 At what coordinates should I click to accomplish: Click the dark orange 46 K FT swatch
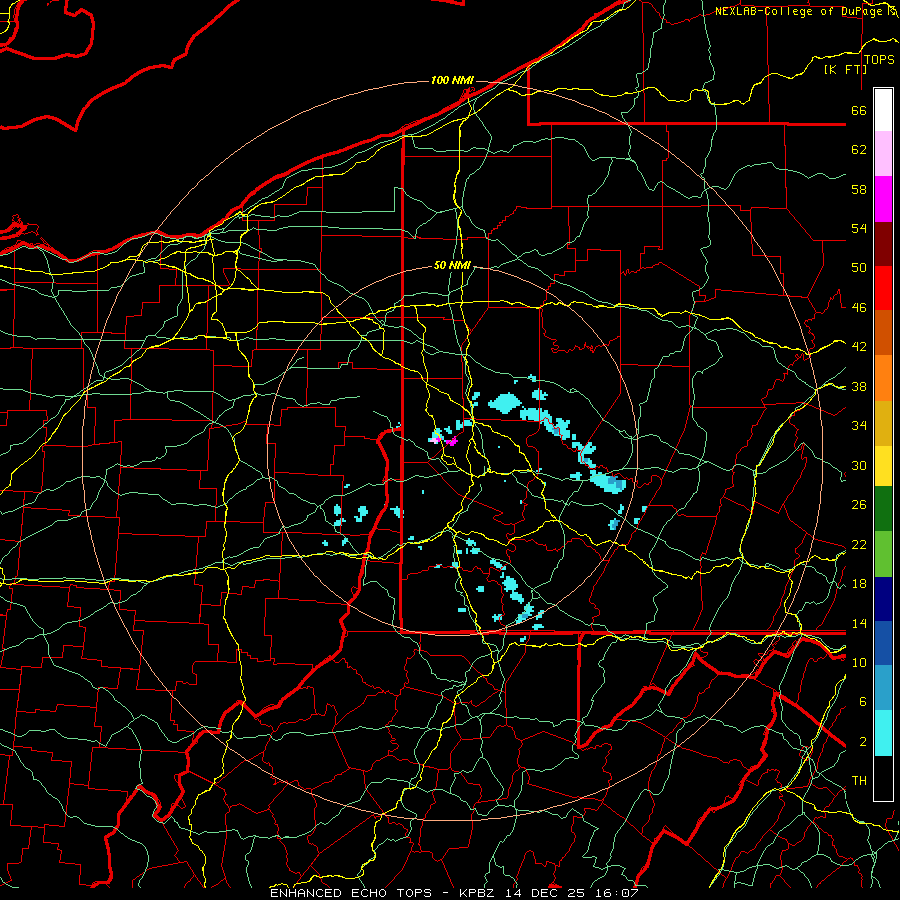pos(883,332)
